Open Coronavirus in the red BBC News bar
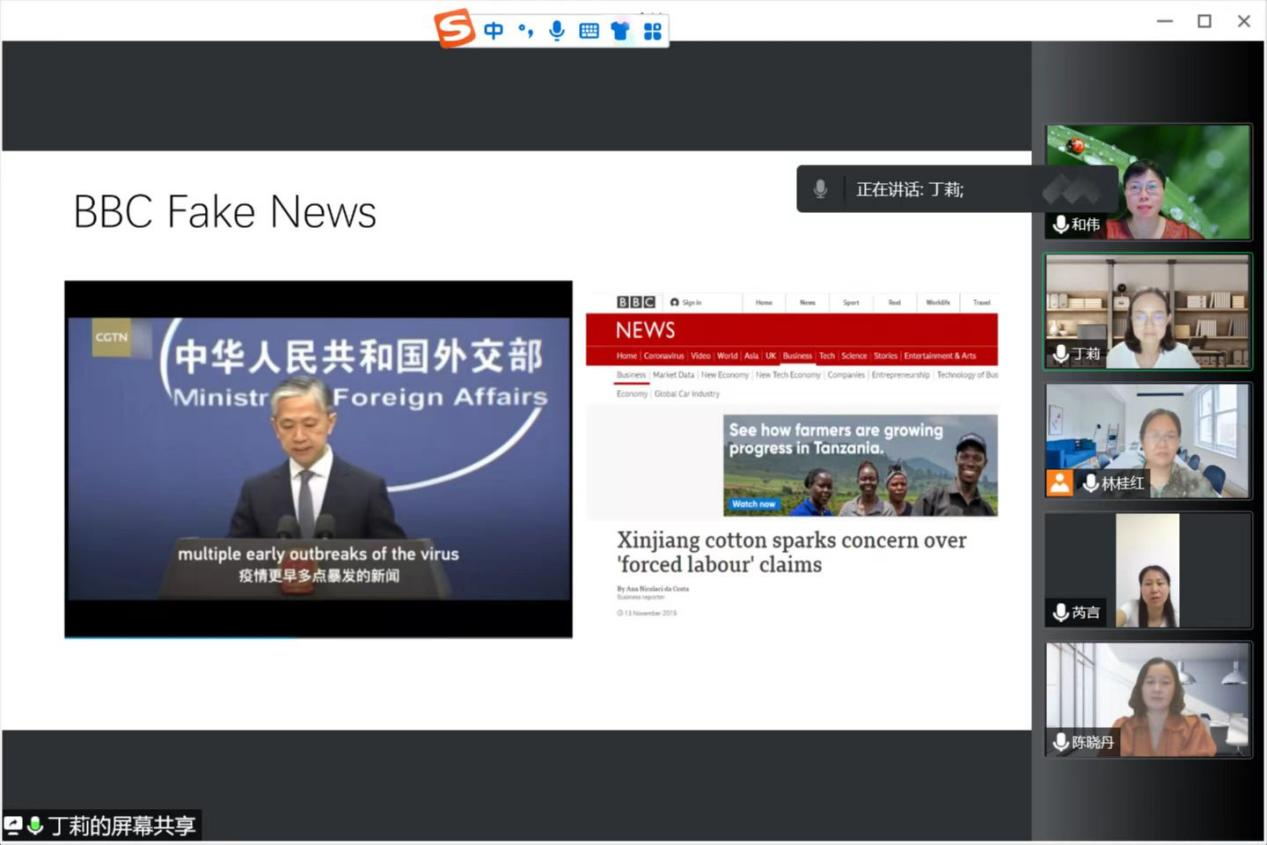The image size is (1267, 845). (664, 356)
